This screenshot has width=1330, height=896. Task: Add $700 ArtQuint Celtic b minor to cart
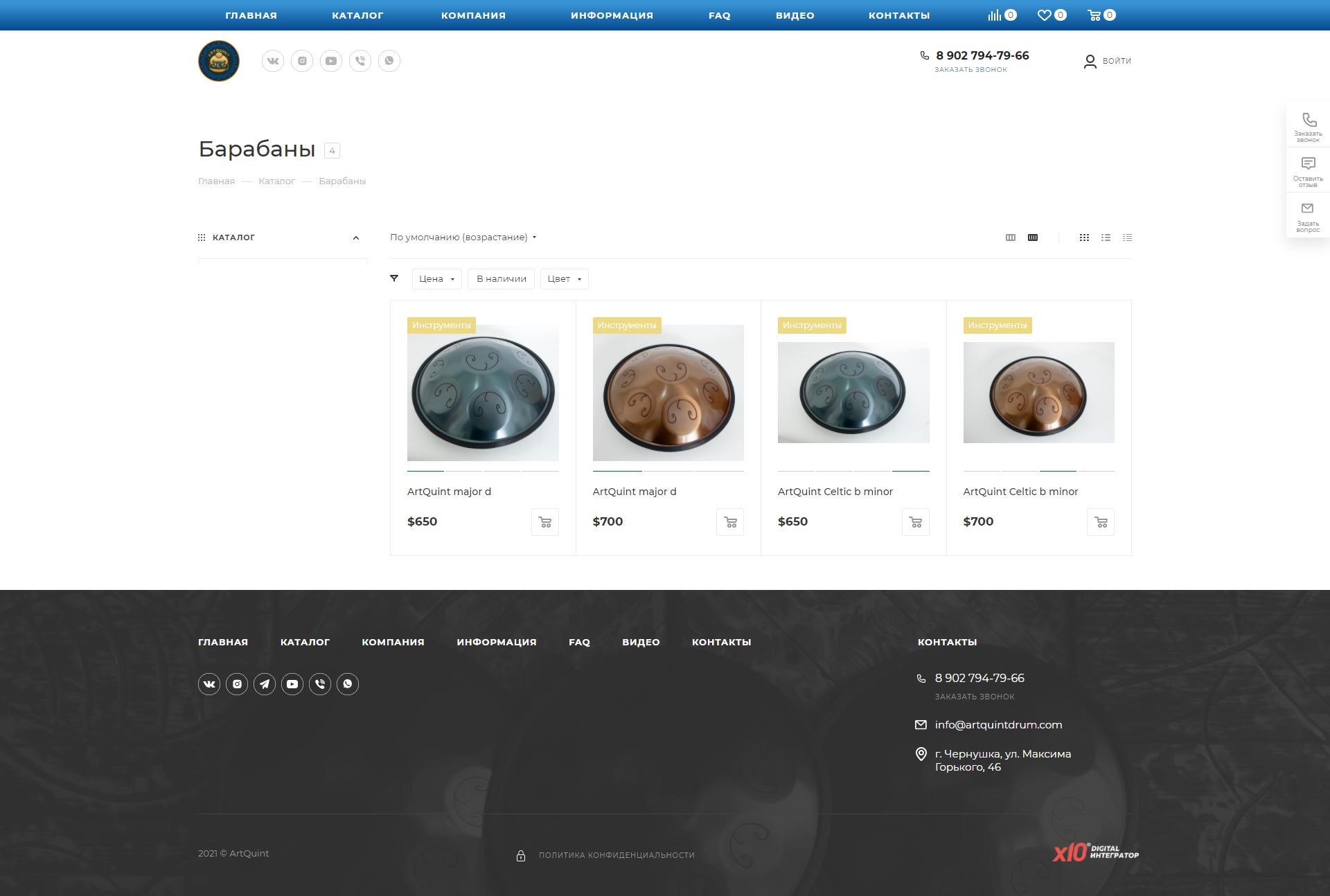pos(1101,522)
